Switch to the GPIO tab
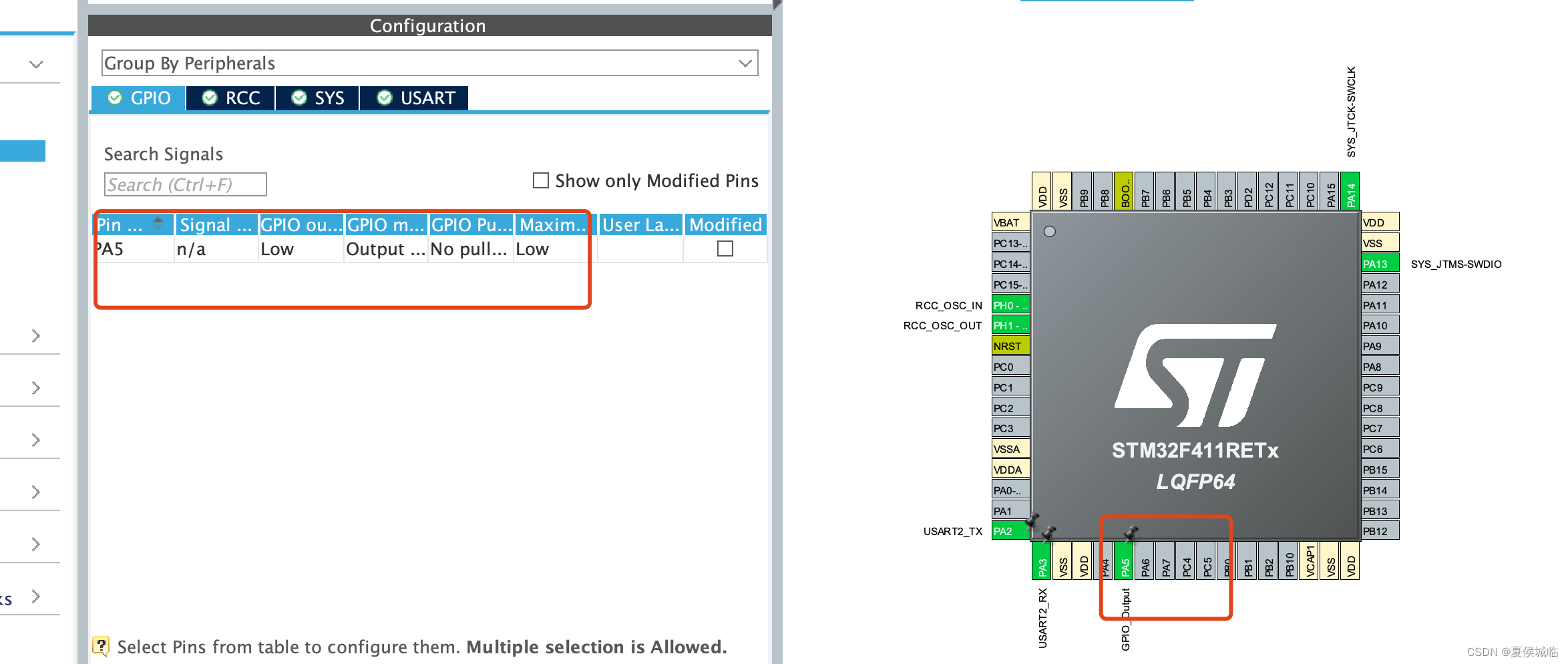 [x=139, y=98]
